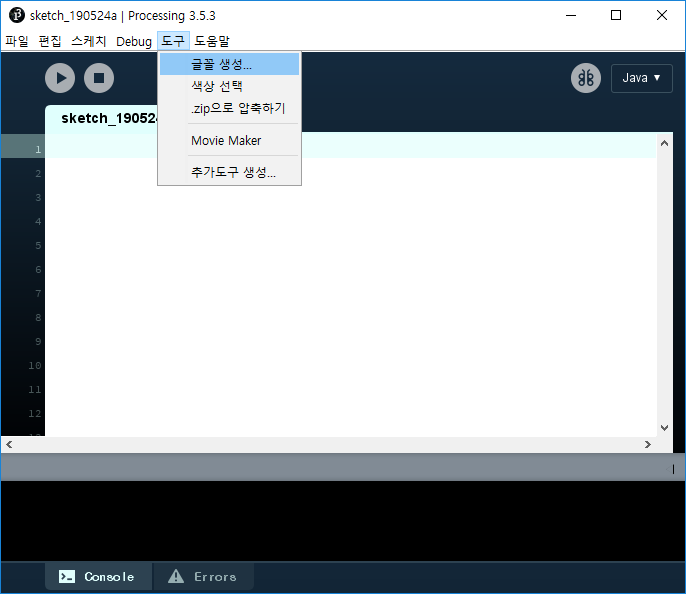Close the Processing window
686x594 pixels.
[662, 15]
